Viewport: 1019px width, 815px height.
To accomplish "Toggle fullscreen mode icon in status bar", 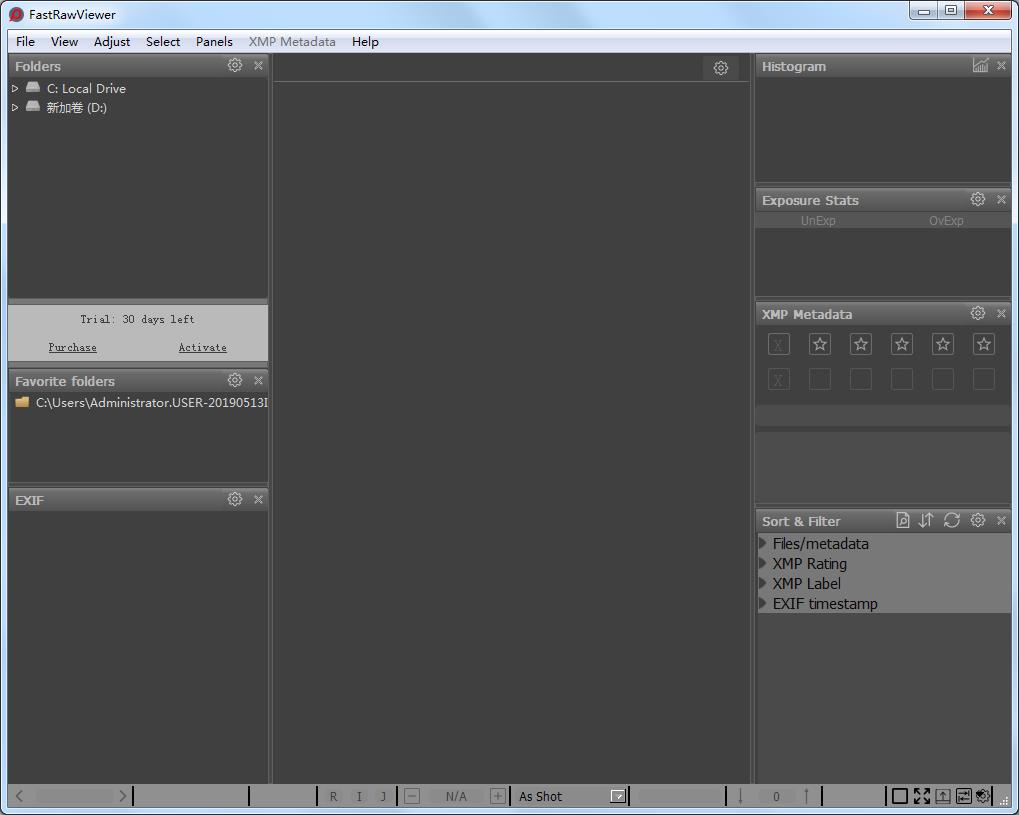I will point(922,796).
